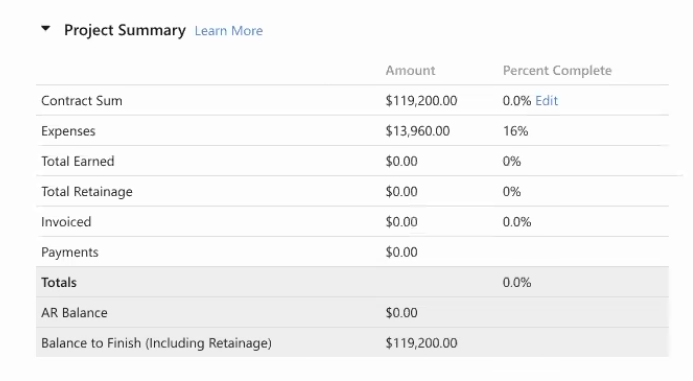Viewport: 693px width, 381px height.
Task: Click the Total Earned 0% value
Action: click(x=512, y=161)
